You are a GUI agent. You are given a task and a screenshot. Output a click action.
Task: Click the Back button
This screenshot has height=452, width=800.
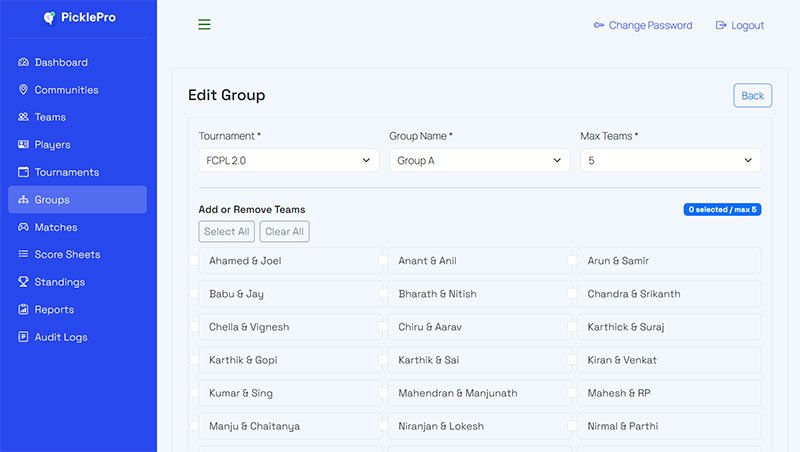pyautogui.click(x=753, y=95)
